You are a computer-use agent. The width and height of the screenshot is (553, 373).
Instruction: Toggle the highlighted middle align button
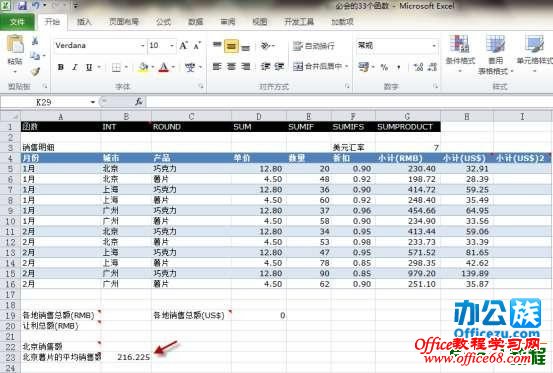pos(231,46)
